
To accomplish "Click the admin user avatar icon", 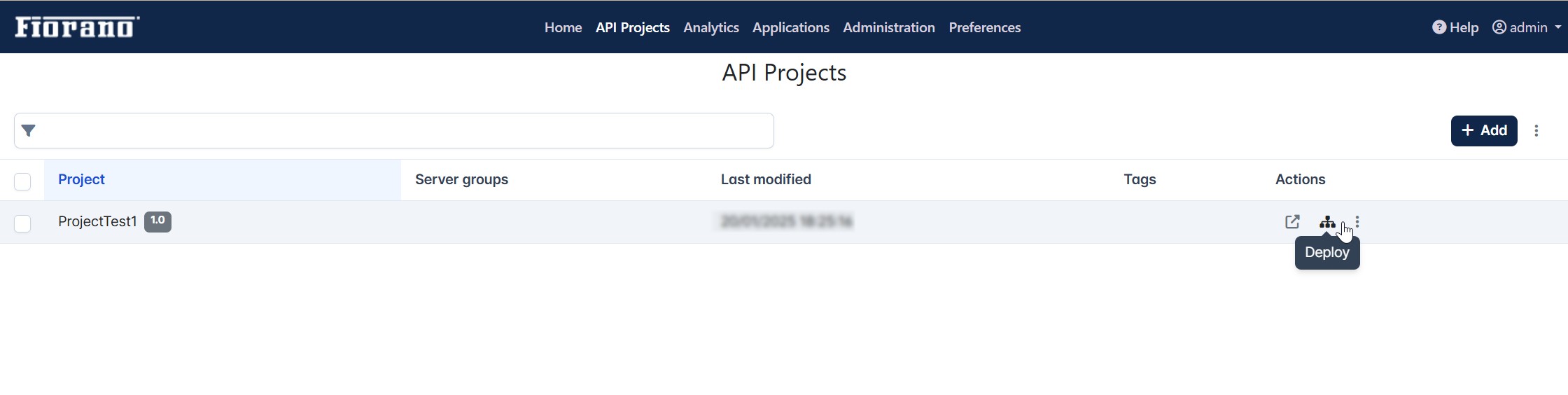I will (1499, 27).
